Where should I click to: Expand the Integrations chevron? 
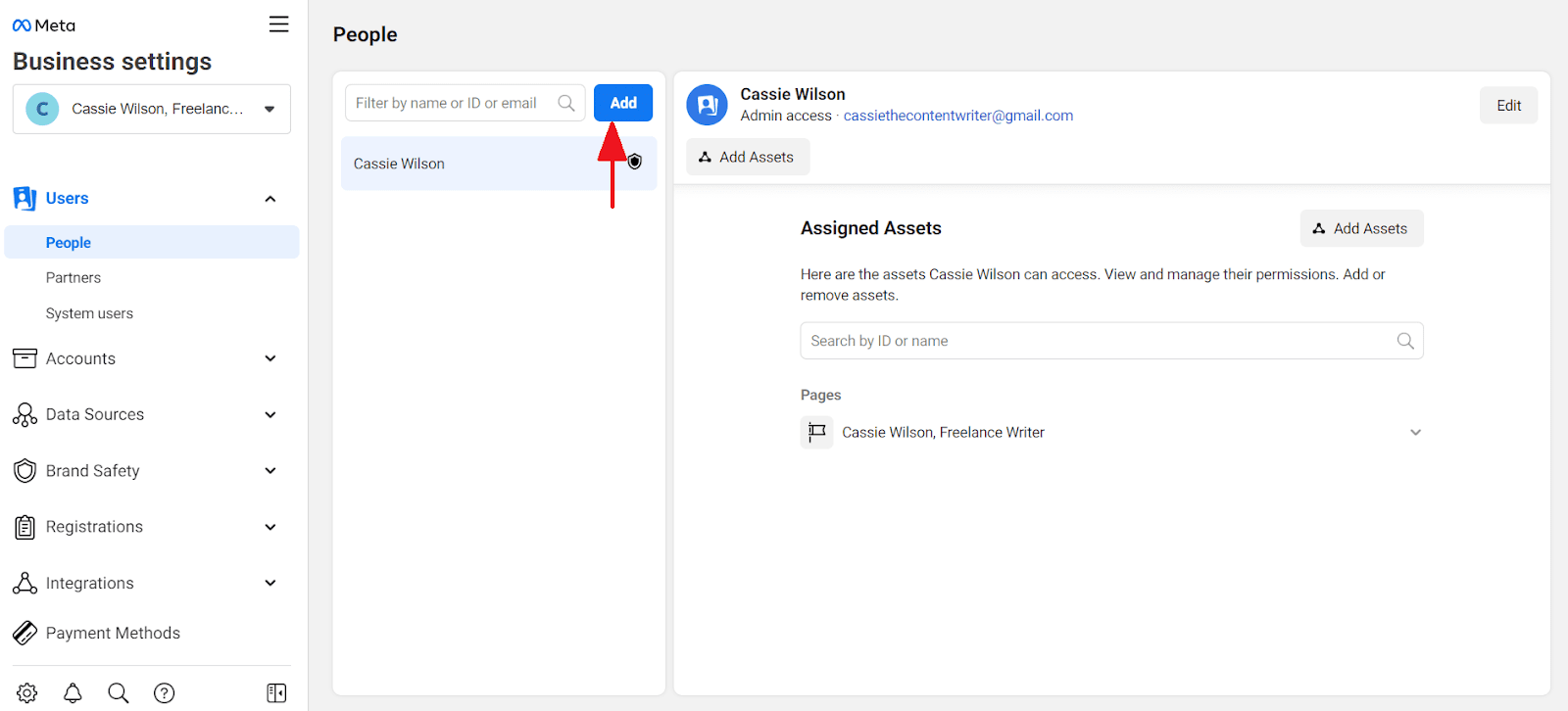pyautogui.click(x=270, y=583)
